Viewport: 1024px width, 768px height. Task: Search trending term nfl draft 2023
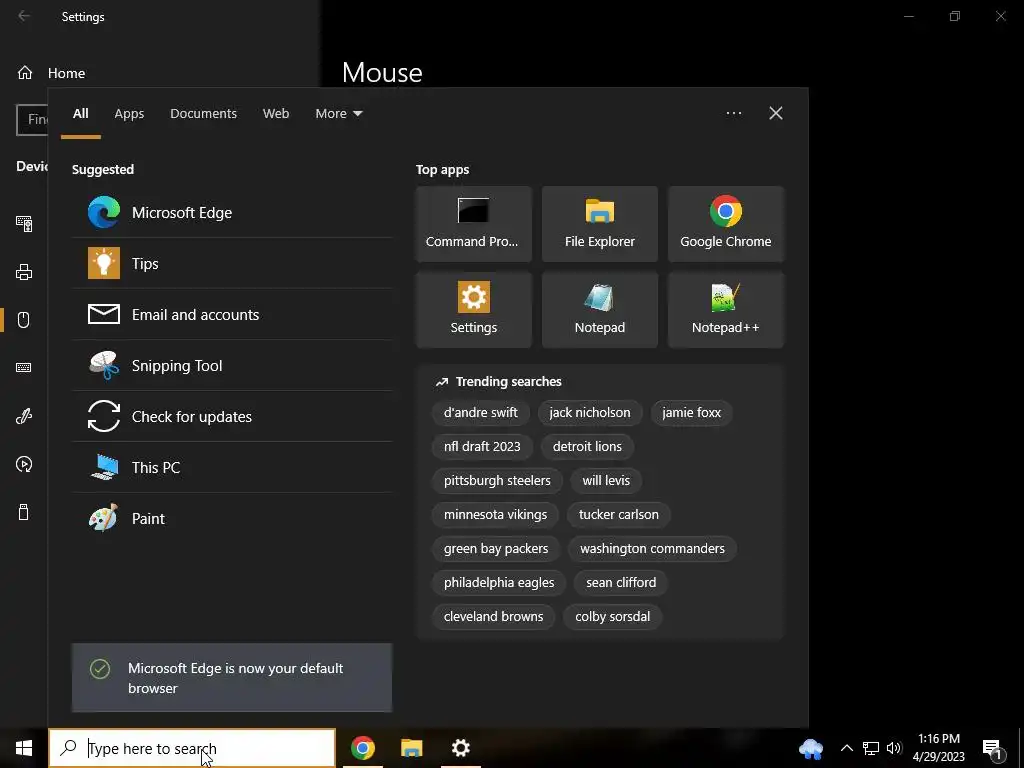point(482,447)
